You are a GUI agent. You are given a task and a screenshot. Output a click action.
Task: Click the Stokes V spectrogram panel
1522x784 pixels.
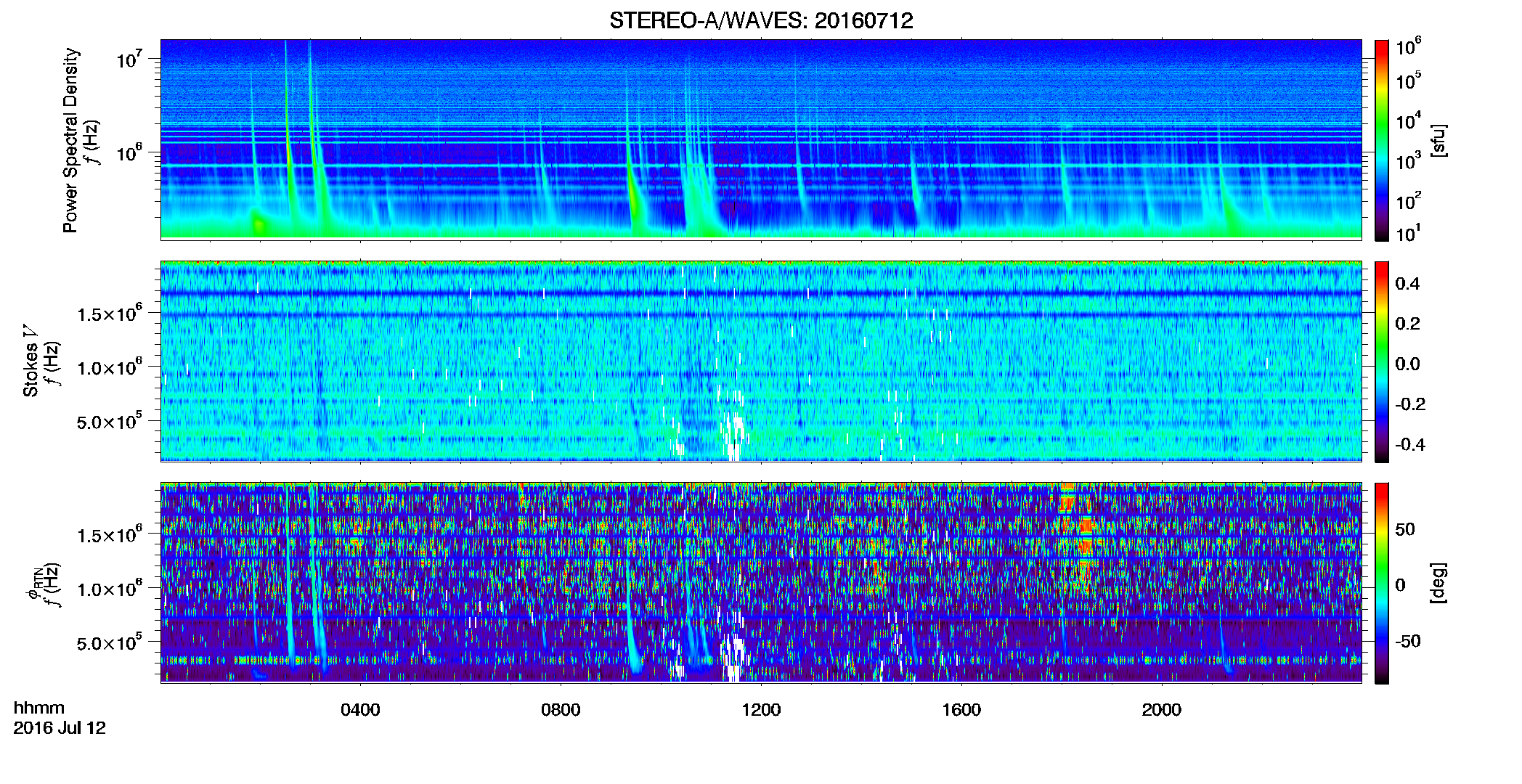[x=761, y=362]
